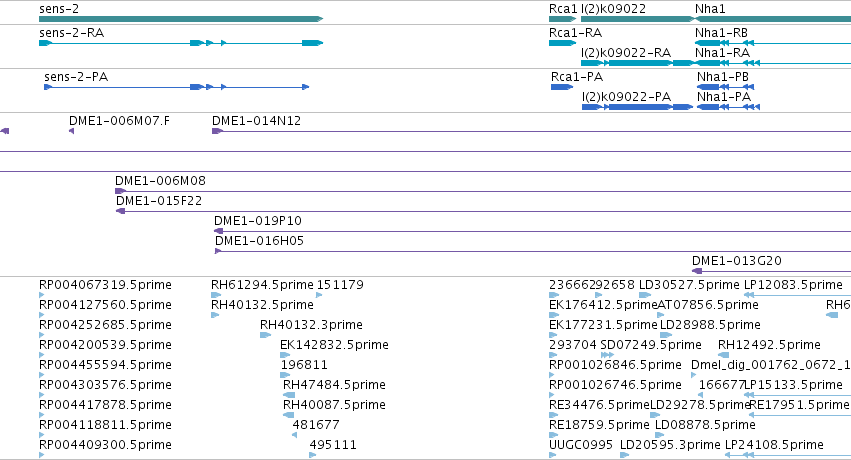Select EST LD08878.5prime
Image resolution: width=851 pixels, height=460 pixels.
(706, 425)
